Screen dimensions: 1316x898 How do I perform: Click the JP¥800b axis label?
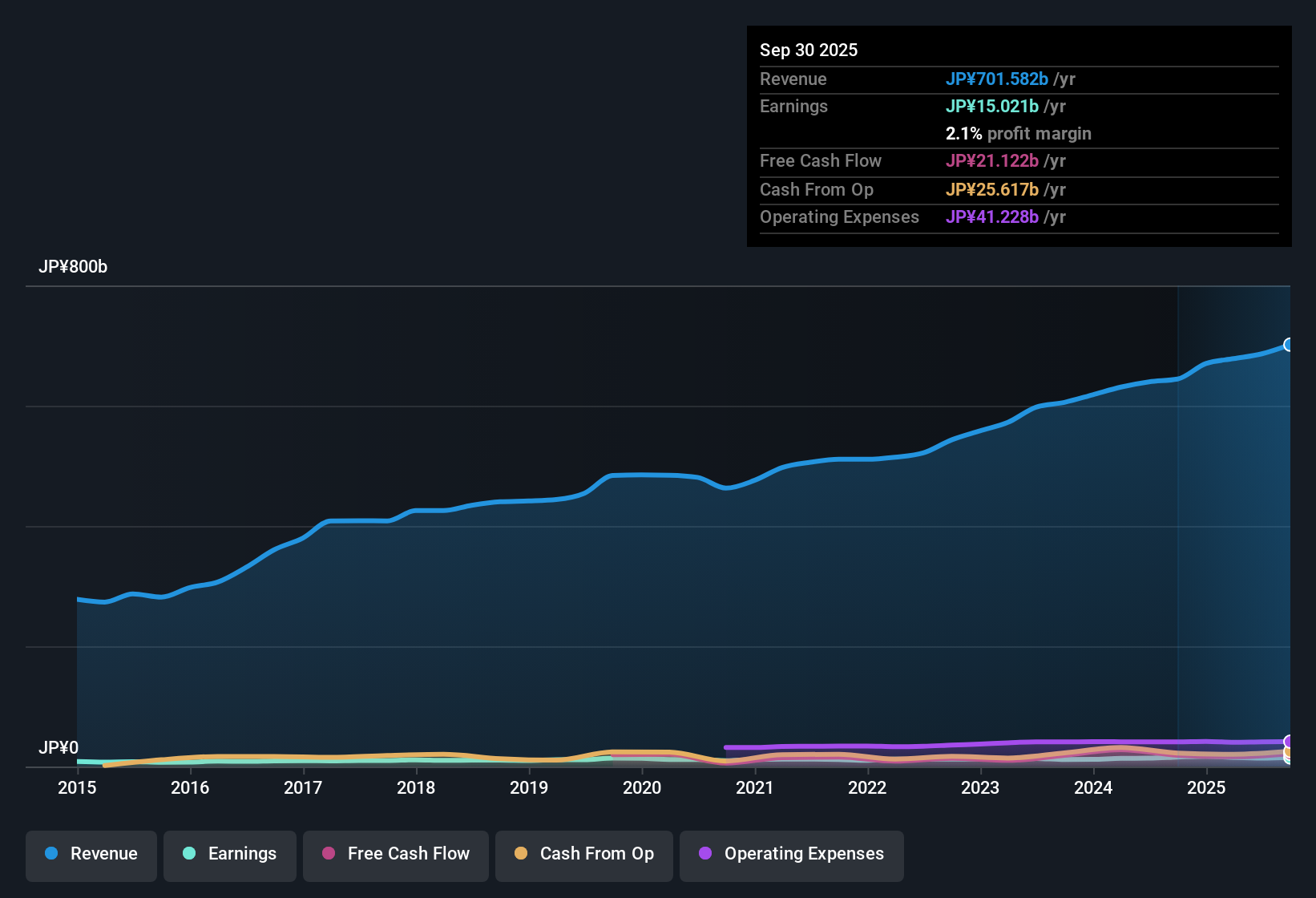point(74,267)
